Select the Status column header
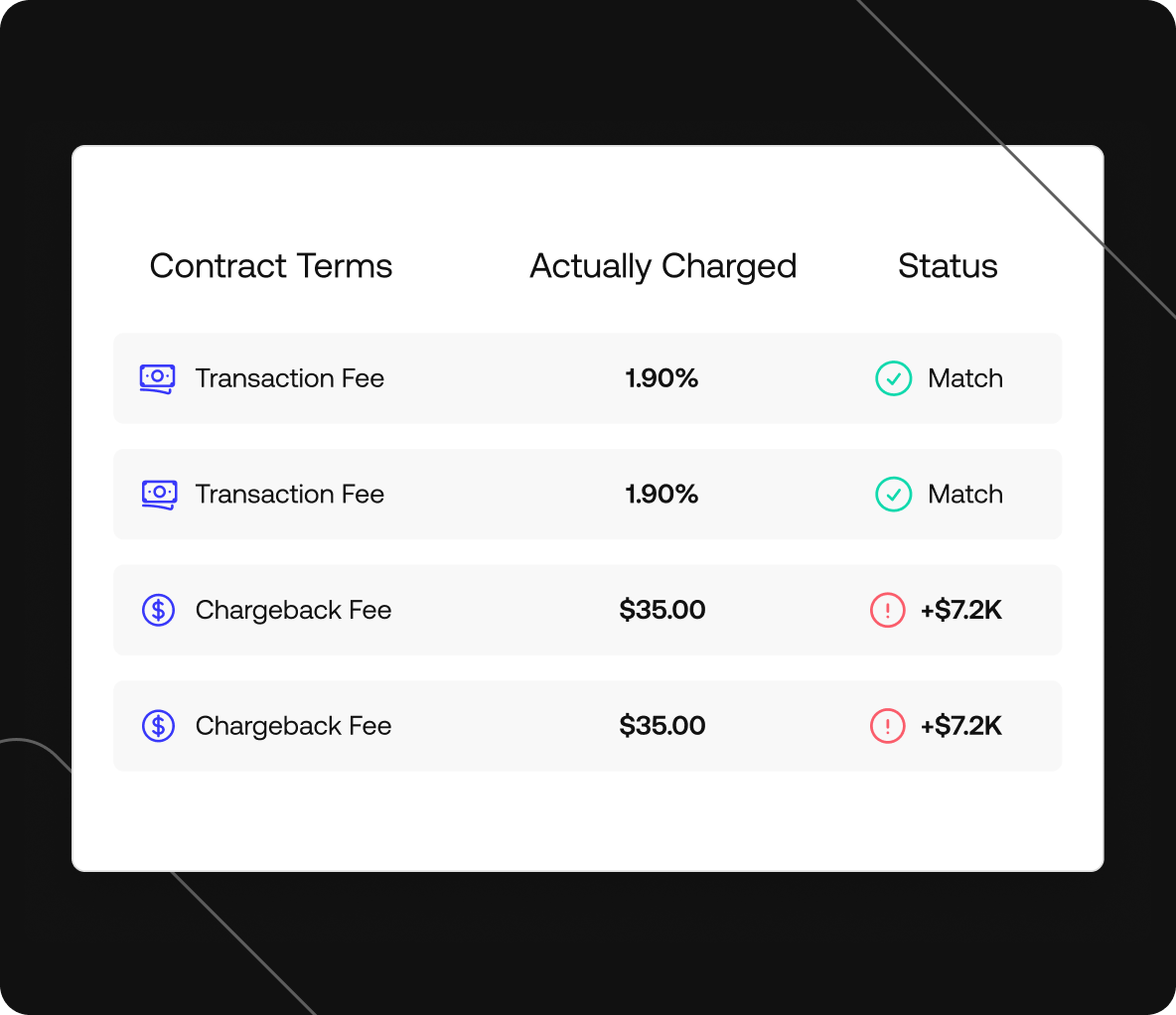The width and height of the screenshot is (1176, 1015). tap(948, 265)
